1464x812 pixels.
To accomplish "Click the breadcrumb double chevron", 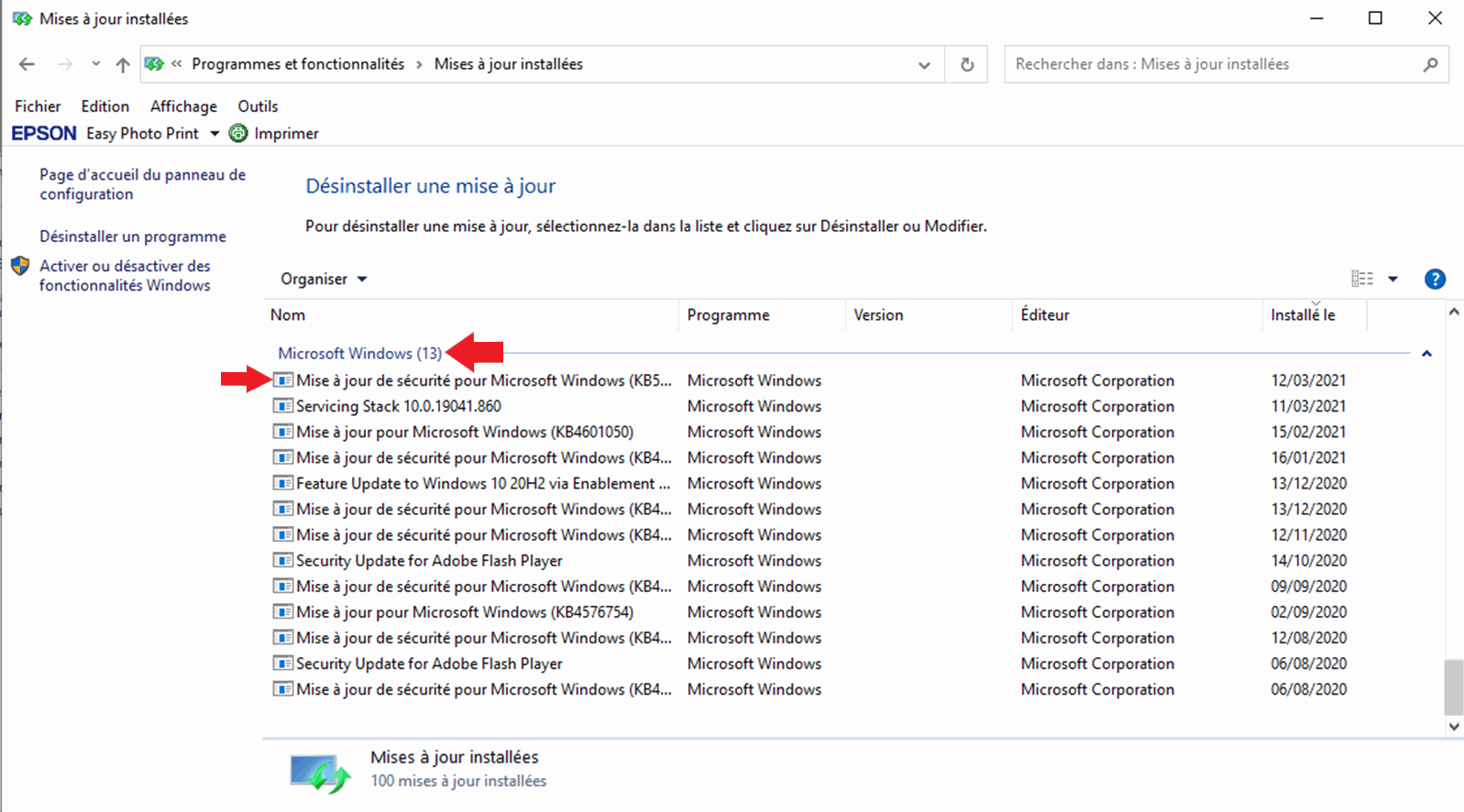I will pos(177,63).
